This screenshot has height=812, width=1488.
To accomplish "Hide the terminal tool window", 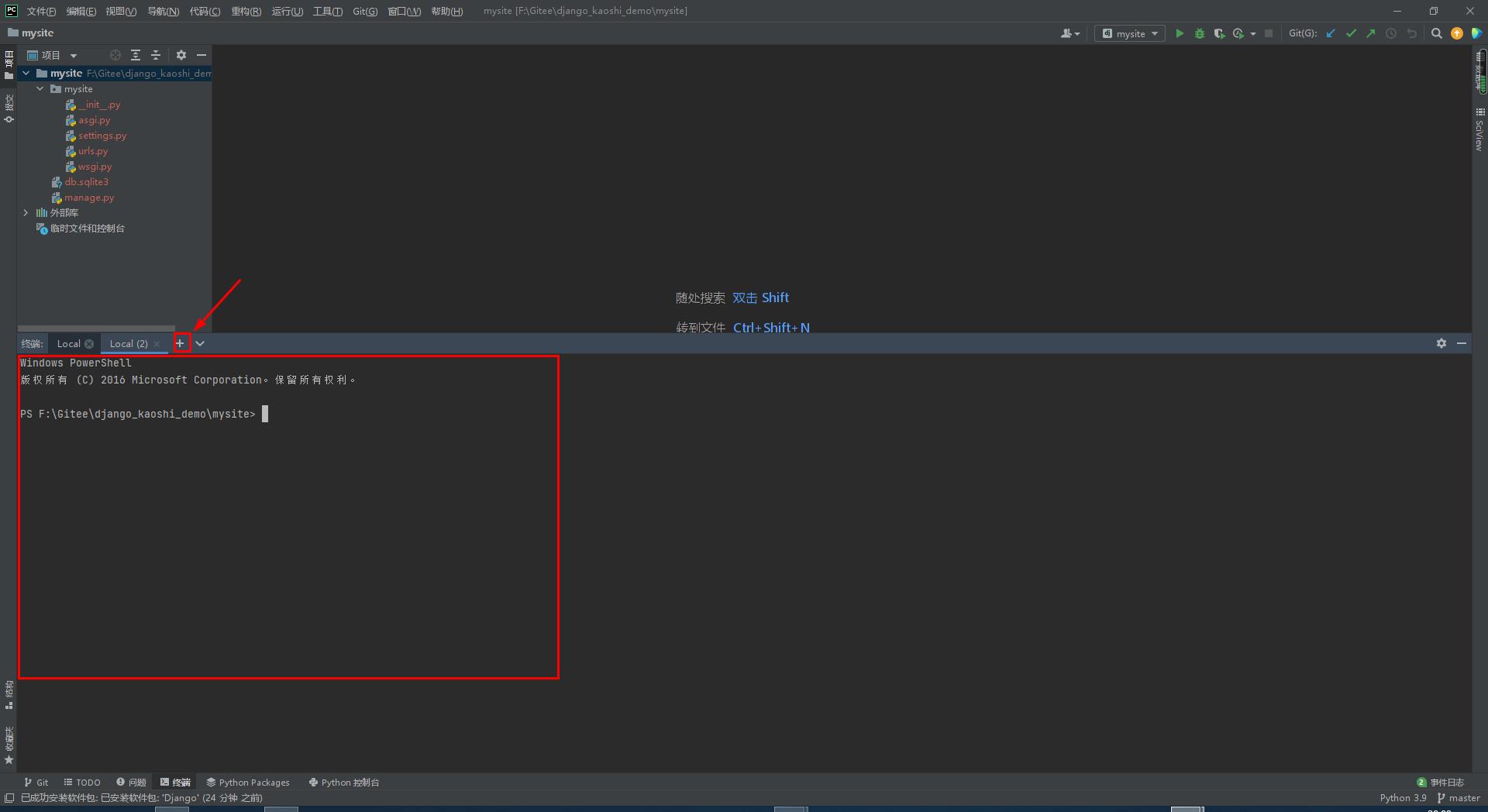I will [1462, 343].
